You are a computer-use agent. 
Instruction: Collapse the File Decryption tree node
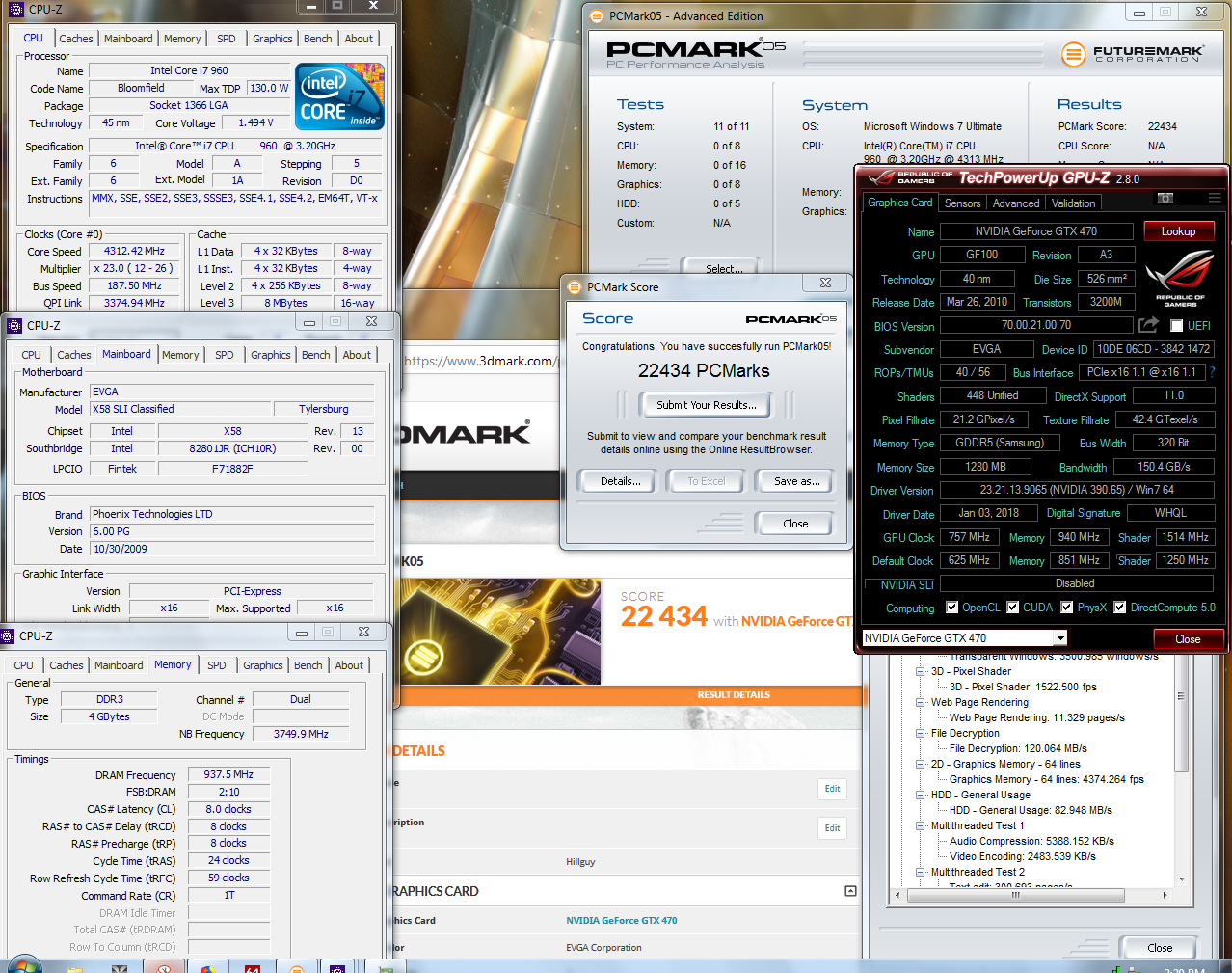[920, 733]
